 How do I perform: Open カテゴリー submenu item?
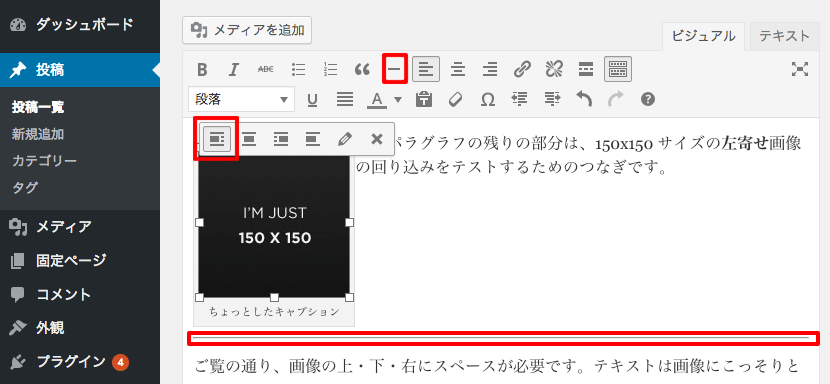[44, 160]
